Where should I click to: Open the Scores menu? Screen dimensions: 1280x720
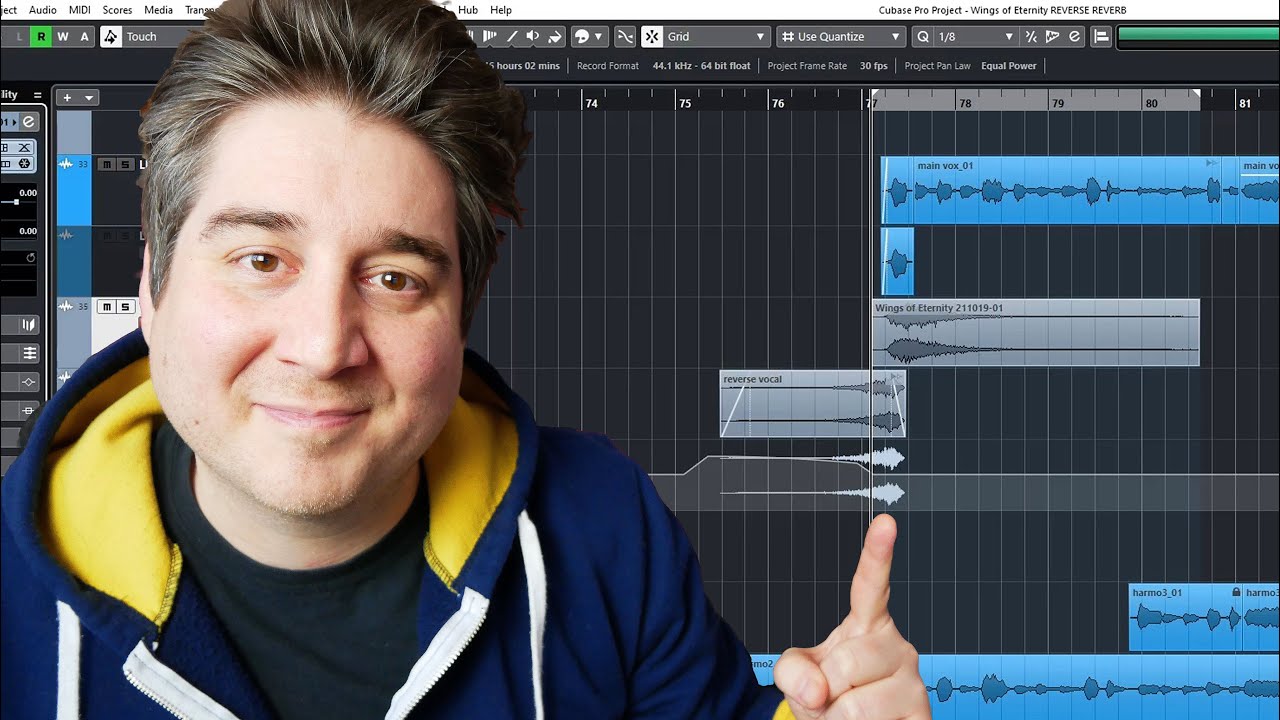(117, 9)
